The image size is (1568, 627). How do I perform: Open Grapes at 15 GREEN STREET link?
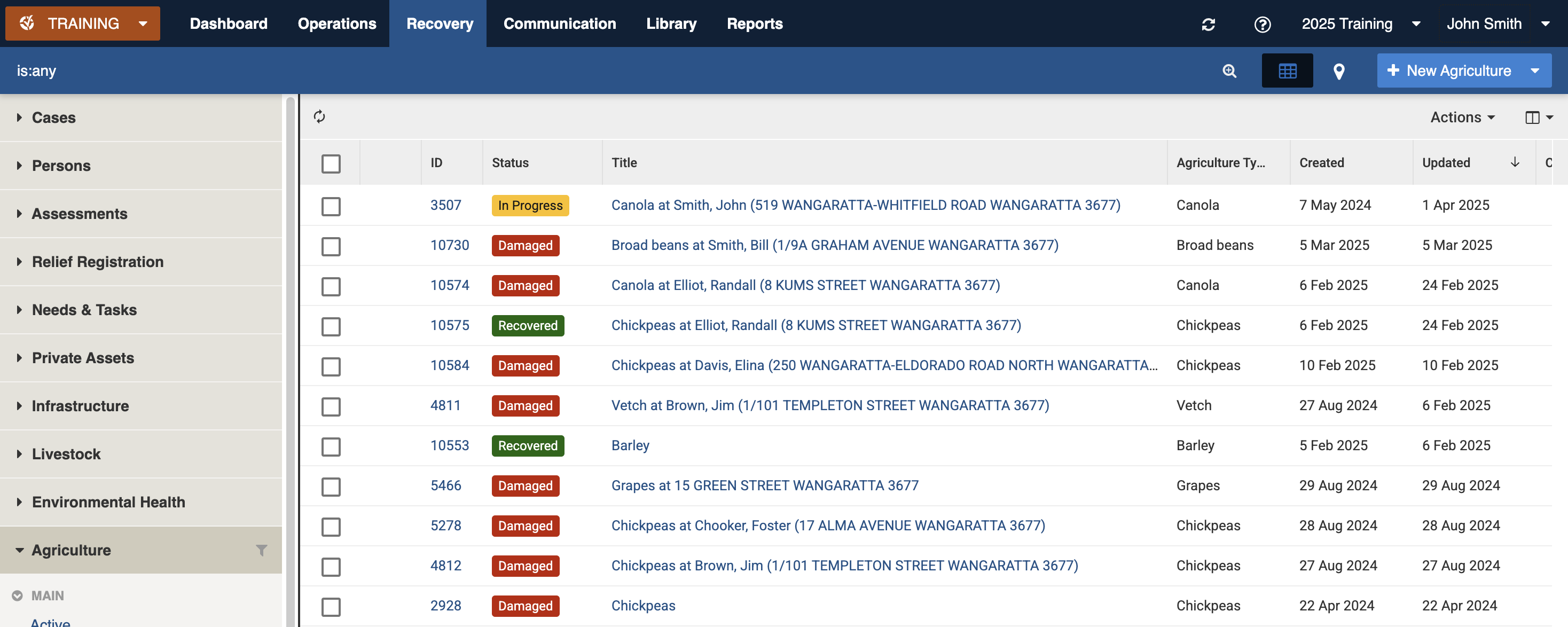[765, 485]
